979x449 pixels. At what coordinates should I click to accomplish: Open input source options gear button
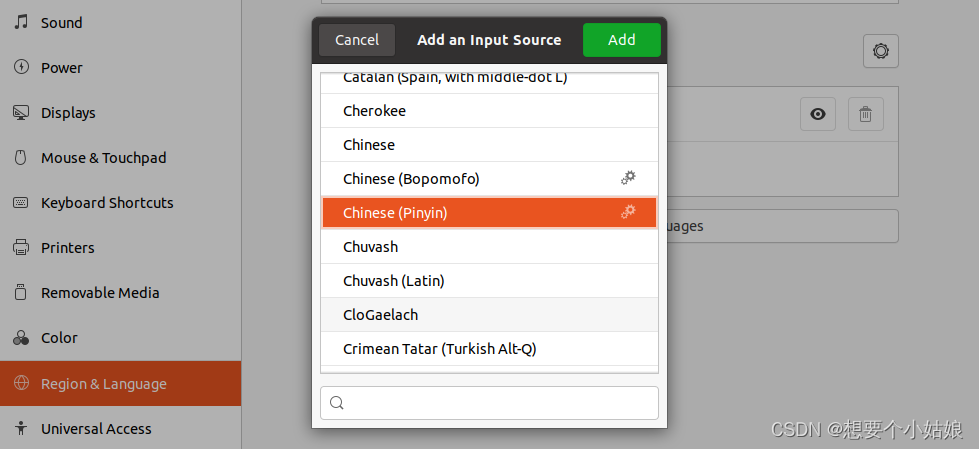(x=880, y=51)
